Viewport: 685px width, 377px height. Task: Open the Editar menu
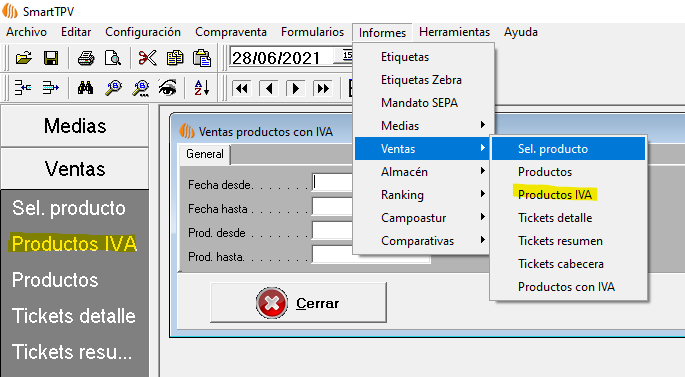pyautogui.click(x=76, y=32)
